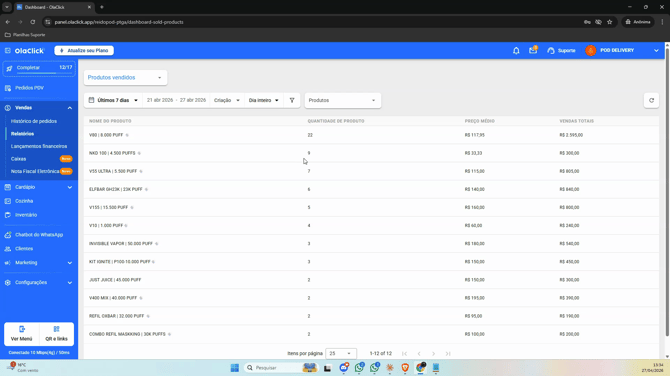Click info icon next to V80 | 8.000 PUFF

click(127, 135)
